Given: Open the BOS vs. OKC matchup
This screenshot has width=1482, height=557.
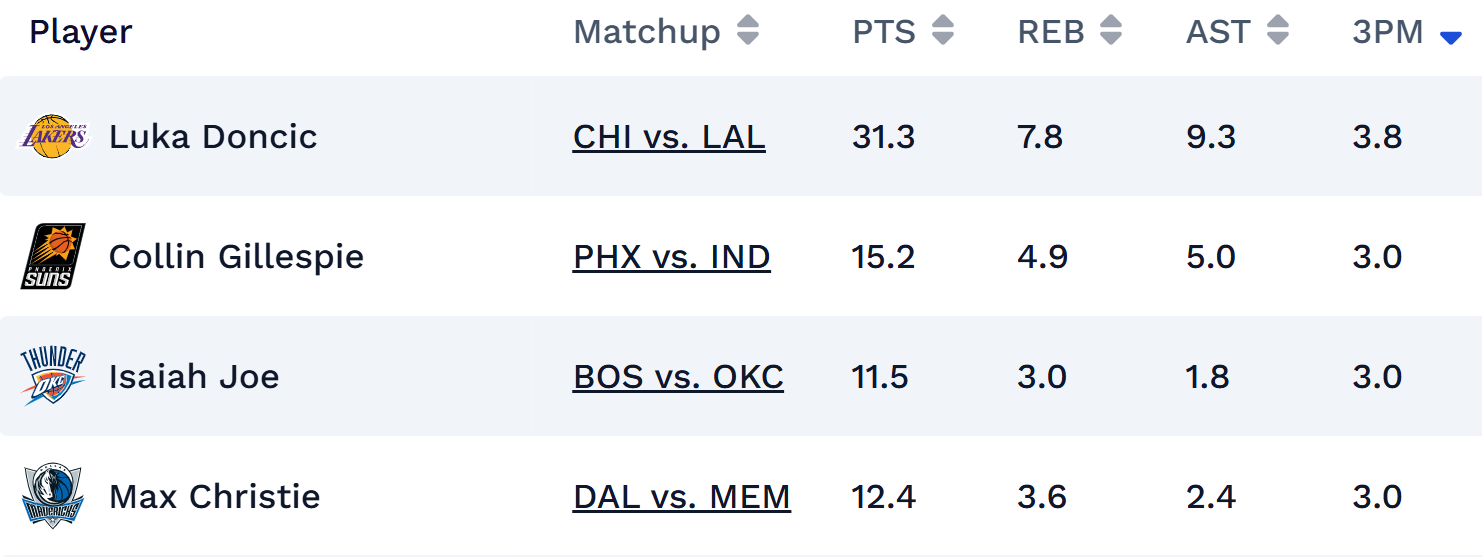Looking at the screenshot, I should pyautogui.click(x=678, y=377).
